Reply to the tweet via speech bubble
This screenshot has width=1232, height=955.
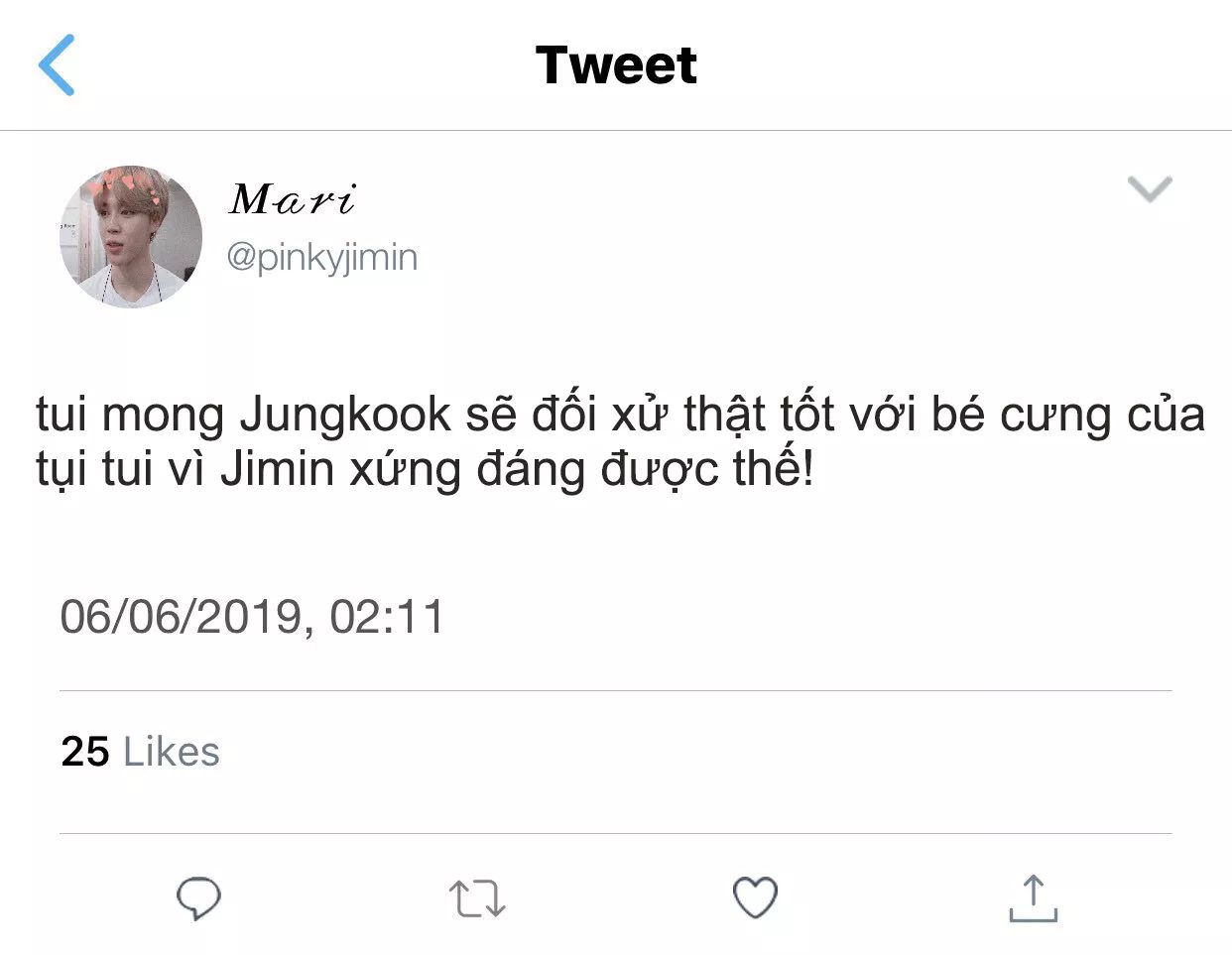(198, 898)
